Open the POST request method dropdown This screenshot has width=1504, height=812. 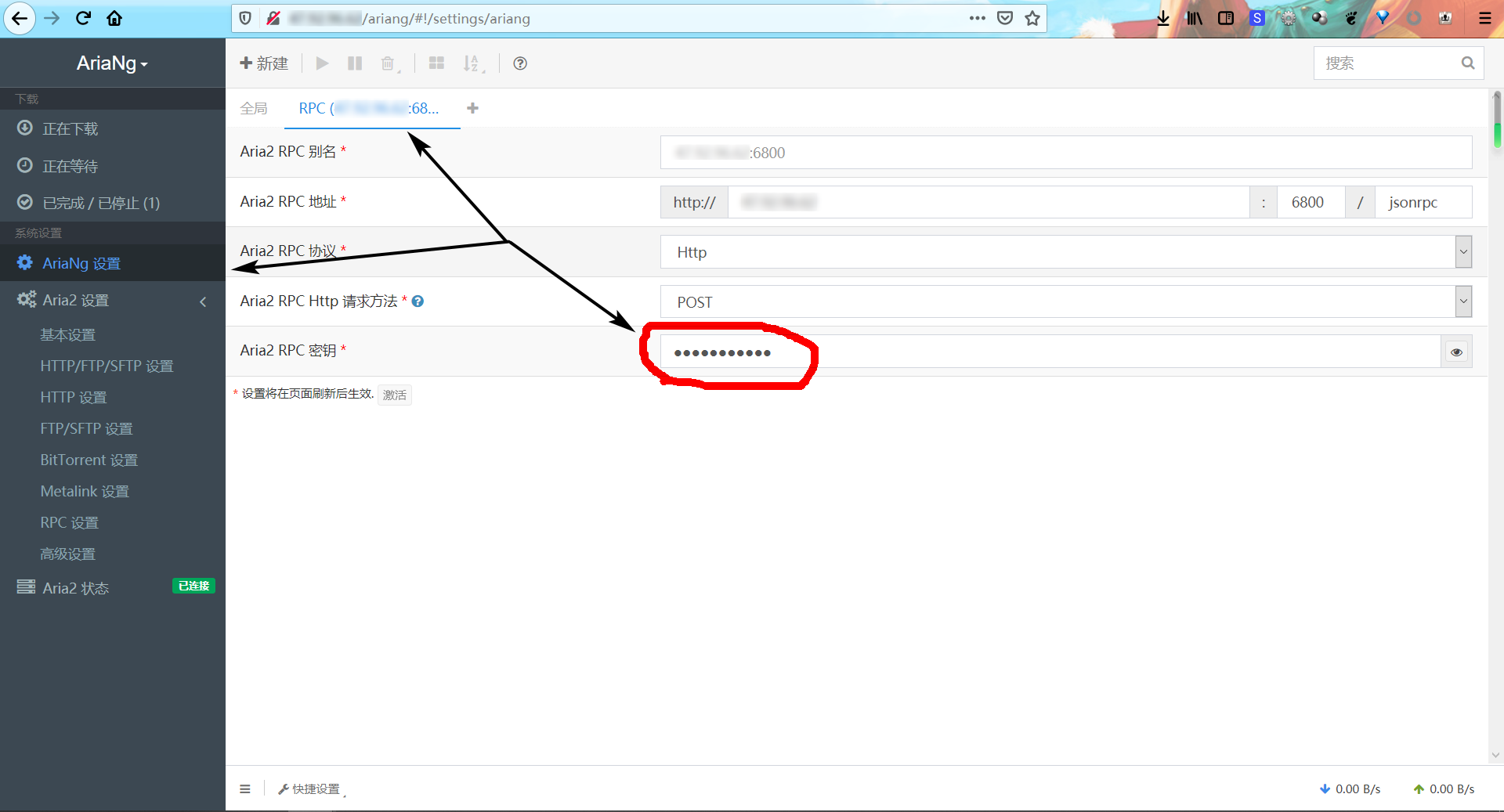click(1463, 301)
